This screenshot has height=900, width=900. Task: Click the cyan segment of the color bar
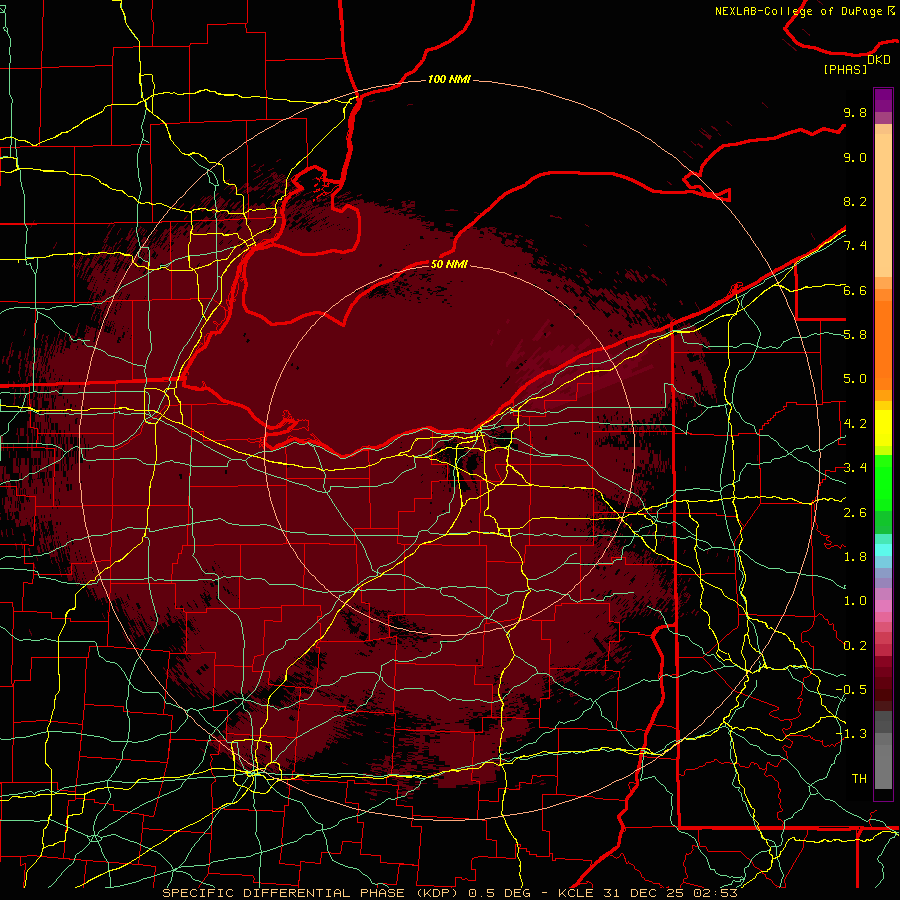tap(883, 550)
